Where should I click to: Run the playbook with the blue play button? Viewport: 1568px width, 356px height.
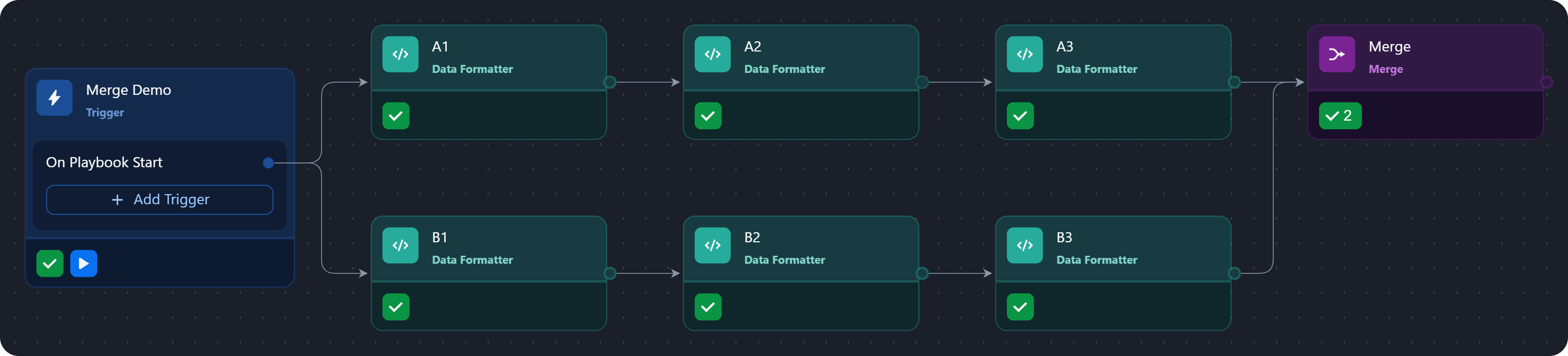click(83, 263)
